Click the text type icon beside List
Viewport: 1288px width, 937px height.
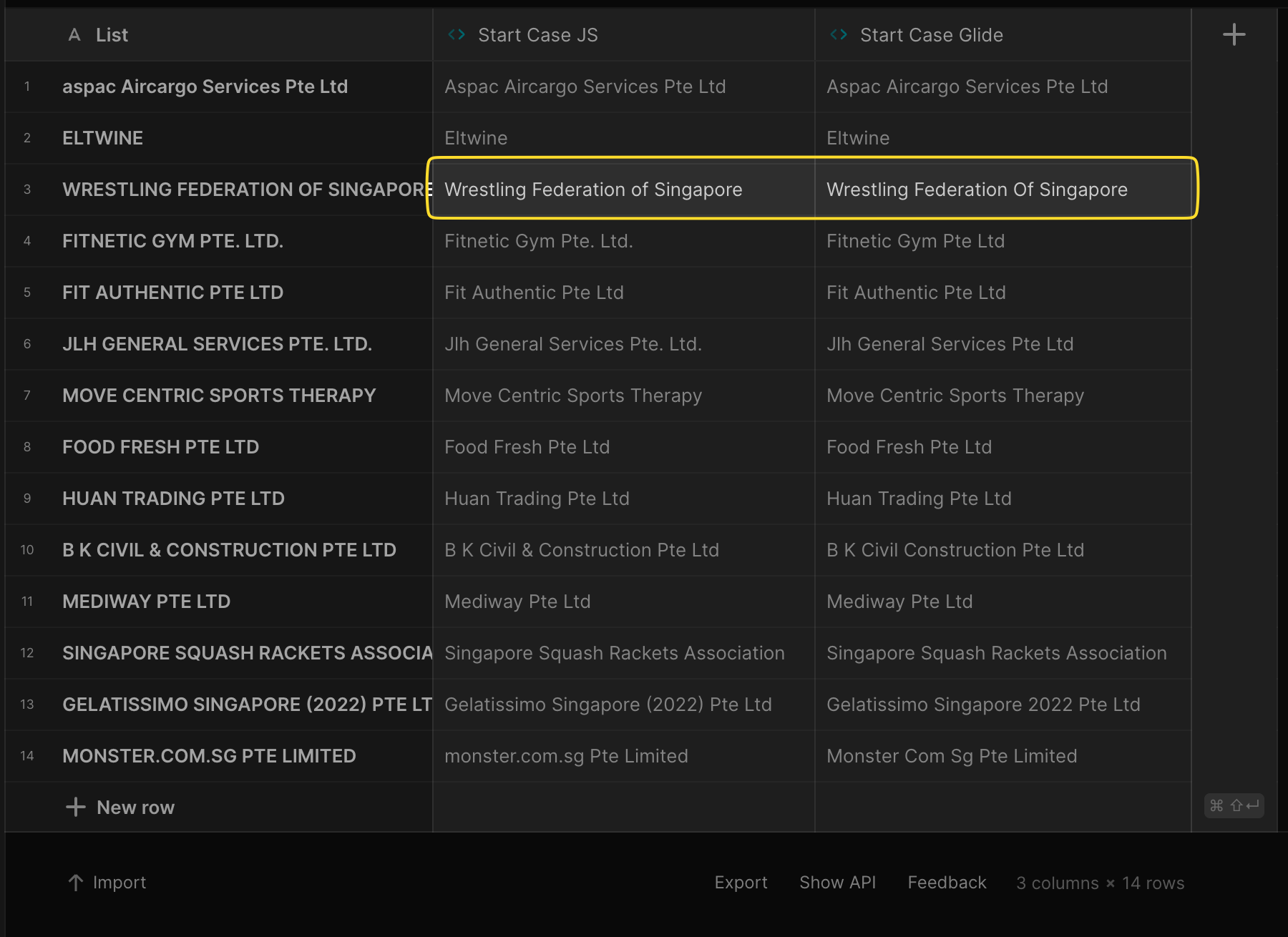(x=74, y=34)
